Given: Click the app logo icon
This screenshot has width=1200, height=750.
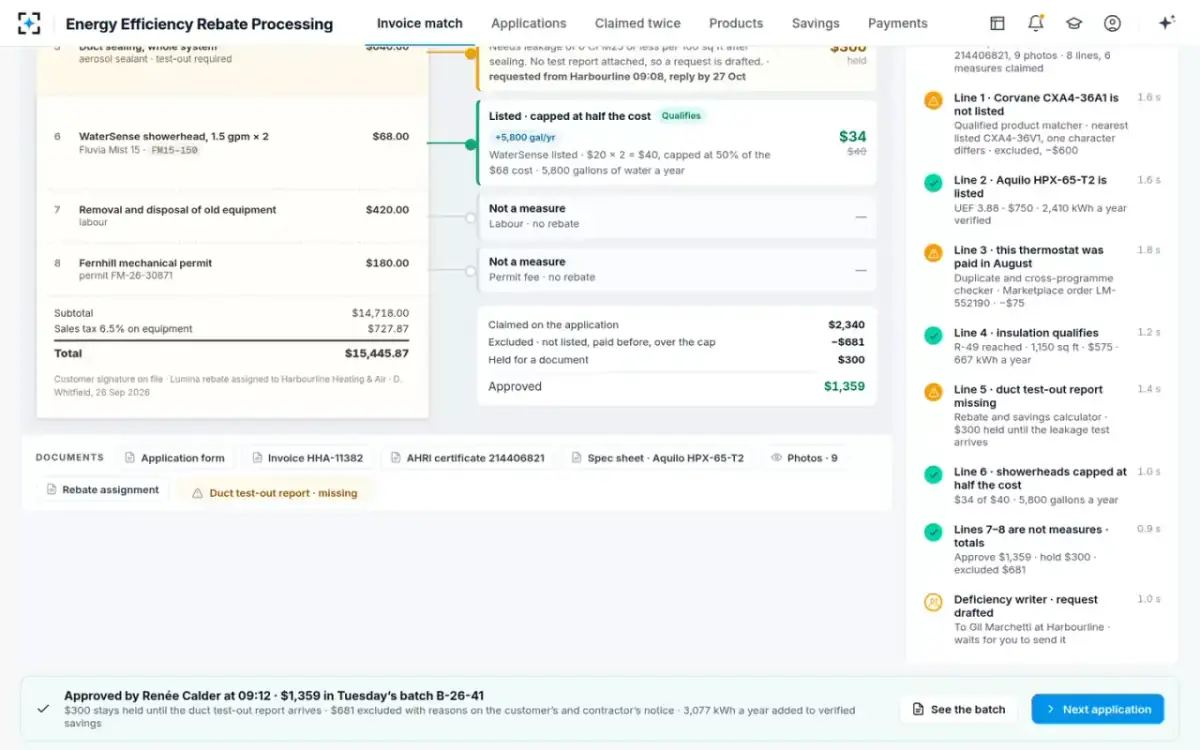Looking at the screenshot, I should [x=29, y=23].
